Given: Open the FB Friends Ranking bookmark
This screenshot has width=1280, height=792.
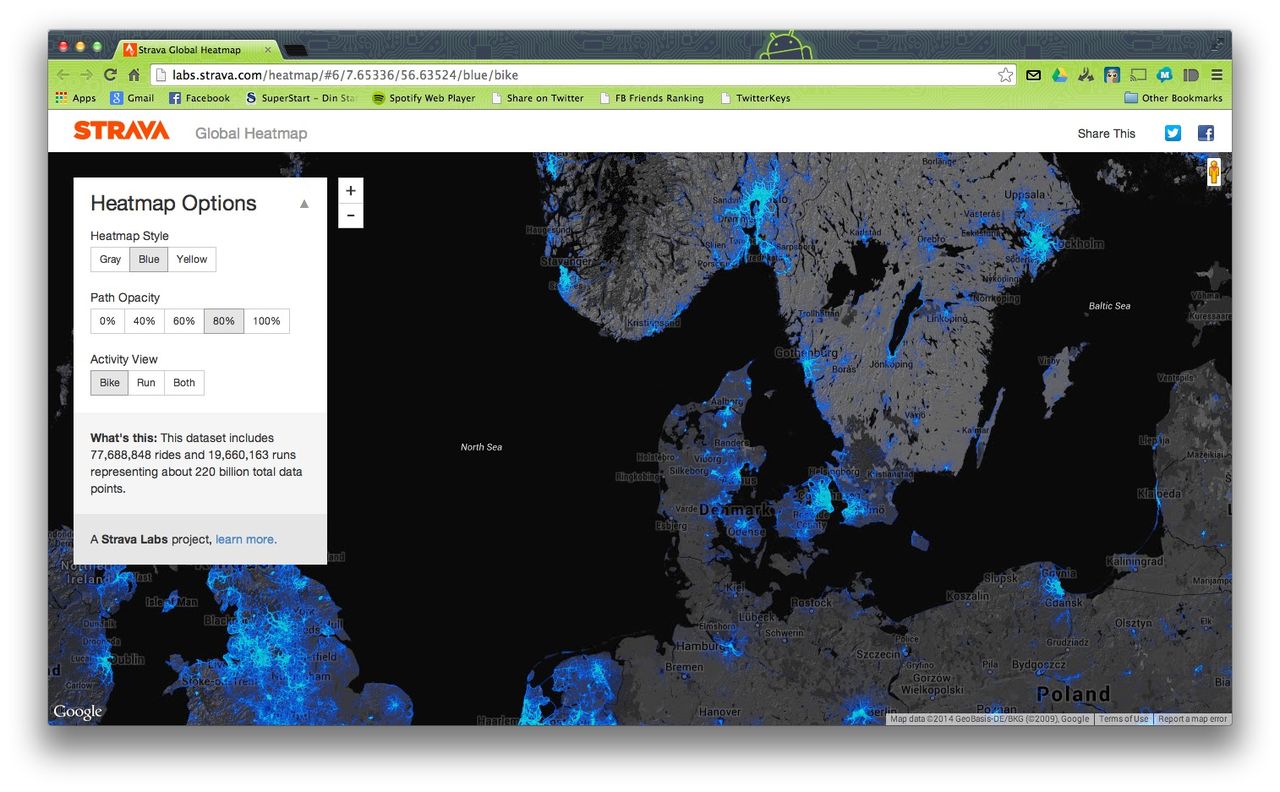Looking at the screenshot, I should [x=651, y=98].
